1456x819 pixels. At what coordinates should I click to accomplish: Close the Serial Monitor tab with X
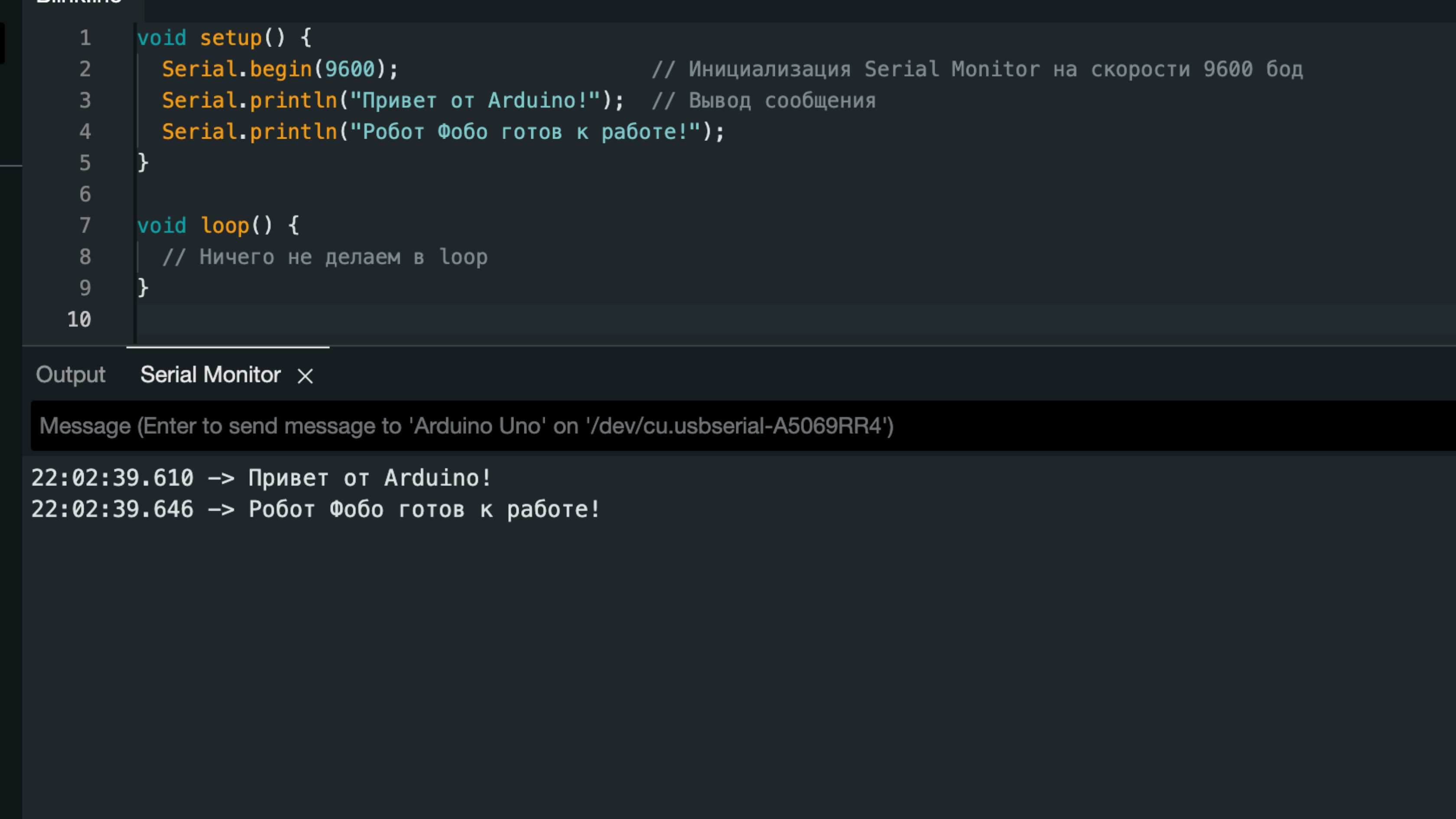tap(305, 376)
